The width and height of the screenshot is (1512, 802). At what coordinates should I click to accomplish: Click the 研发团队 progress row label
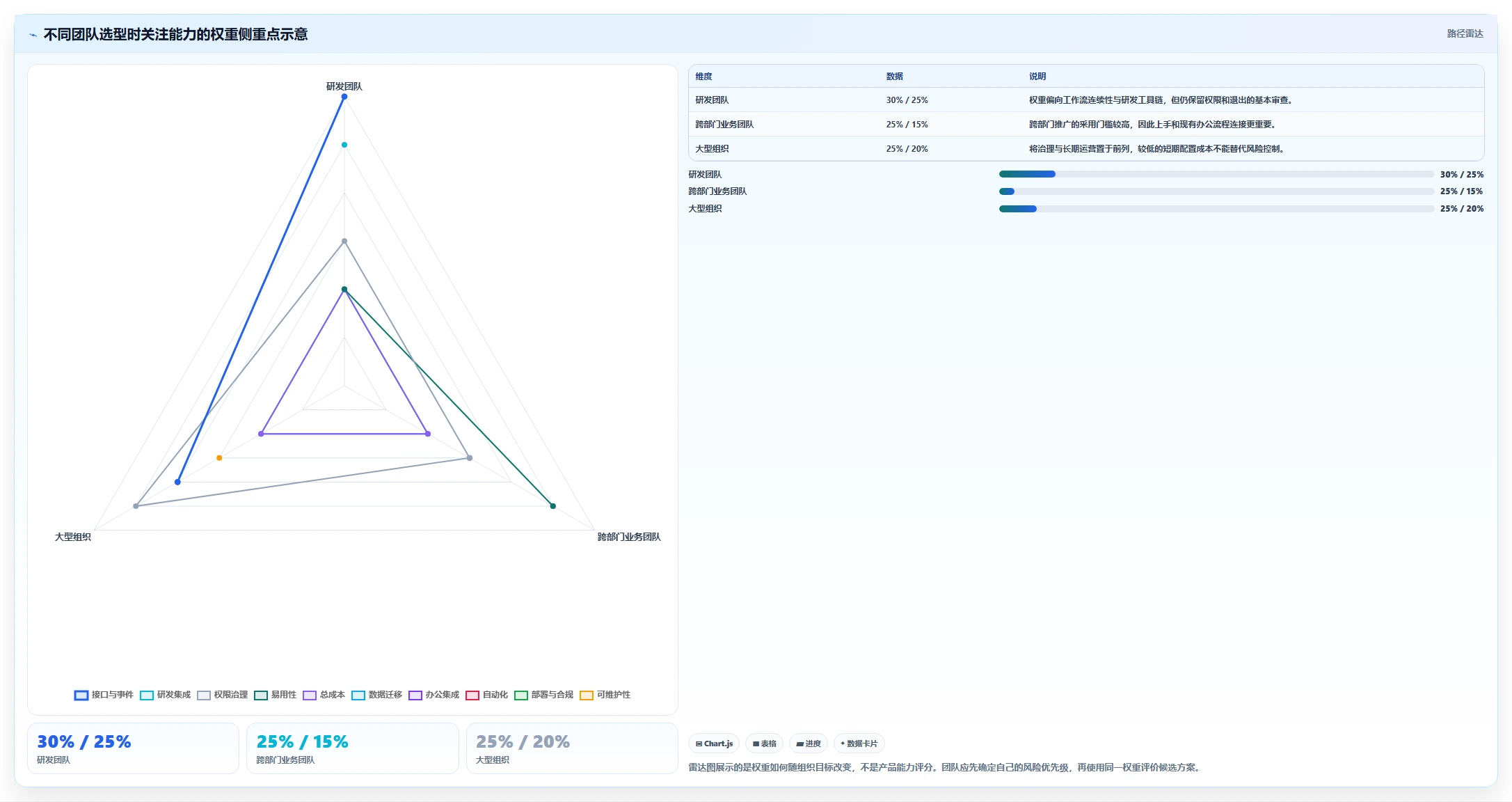[x=705, y=175]
